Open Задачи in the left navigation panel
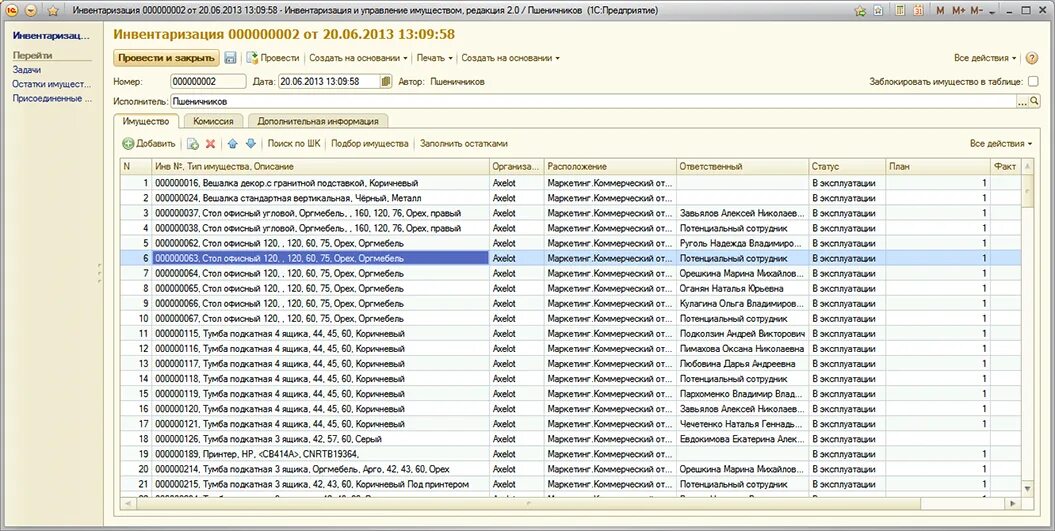 pyautogui.click(x=27, y=69)
